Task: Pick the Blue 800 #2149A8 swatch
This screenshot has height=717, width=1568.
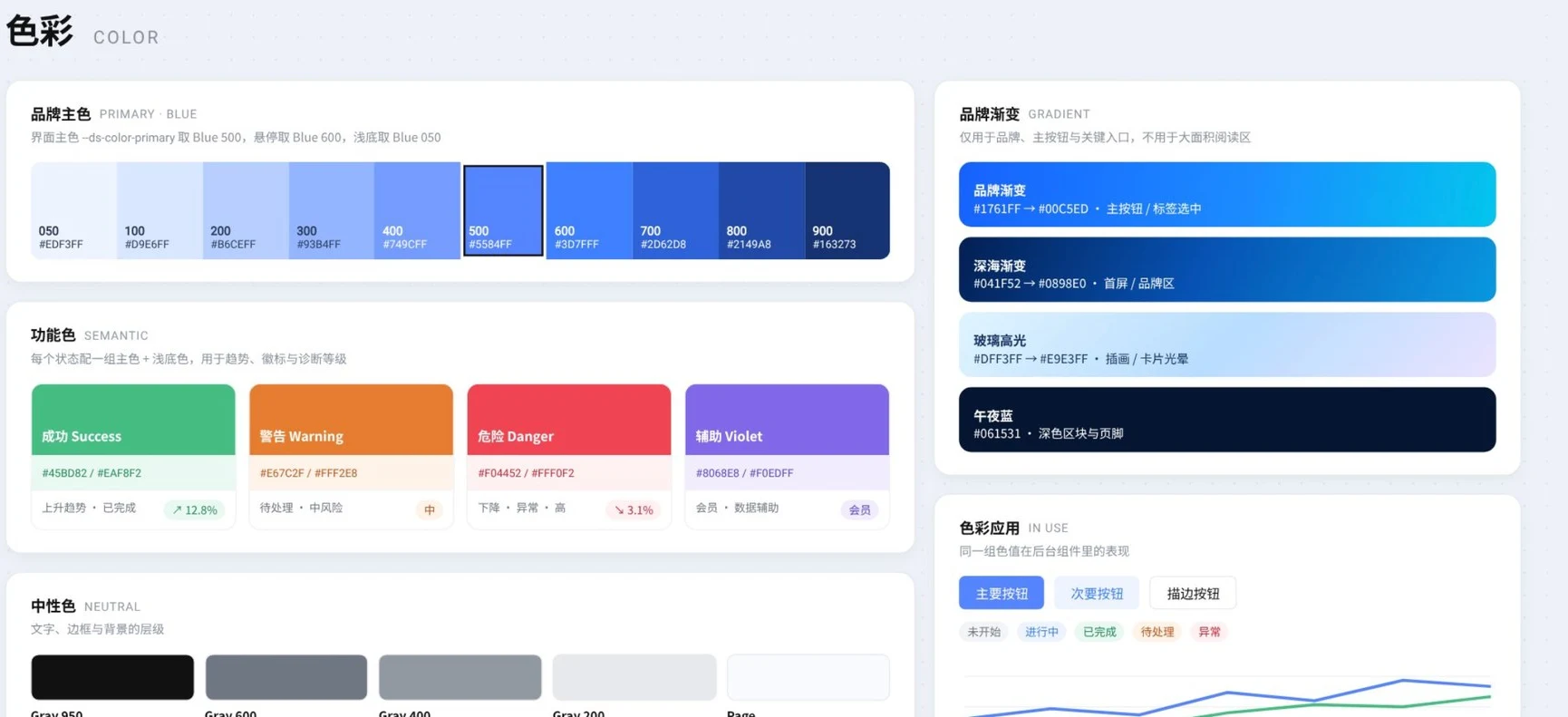Action: [x=761, y=210]
